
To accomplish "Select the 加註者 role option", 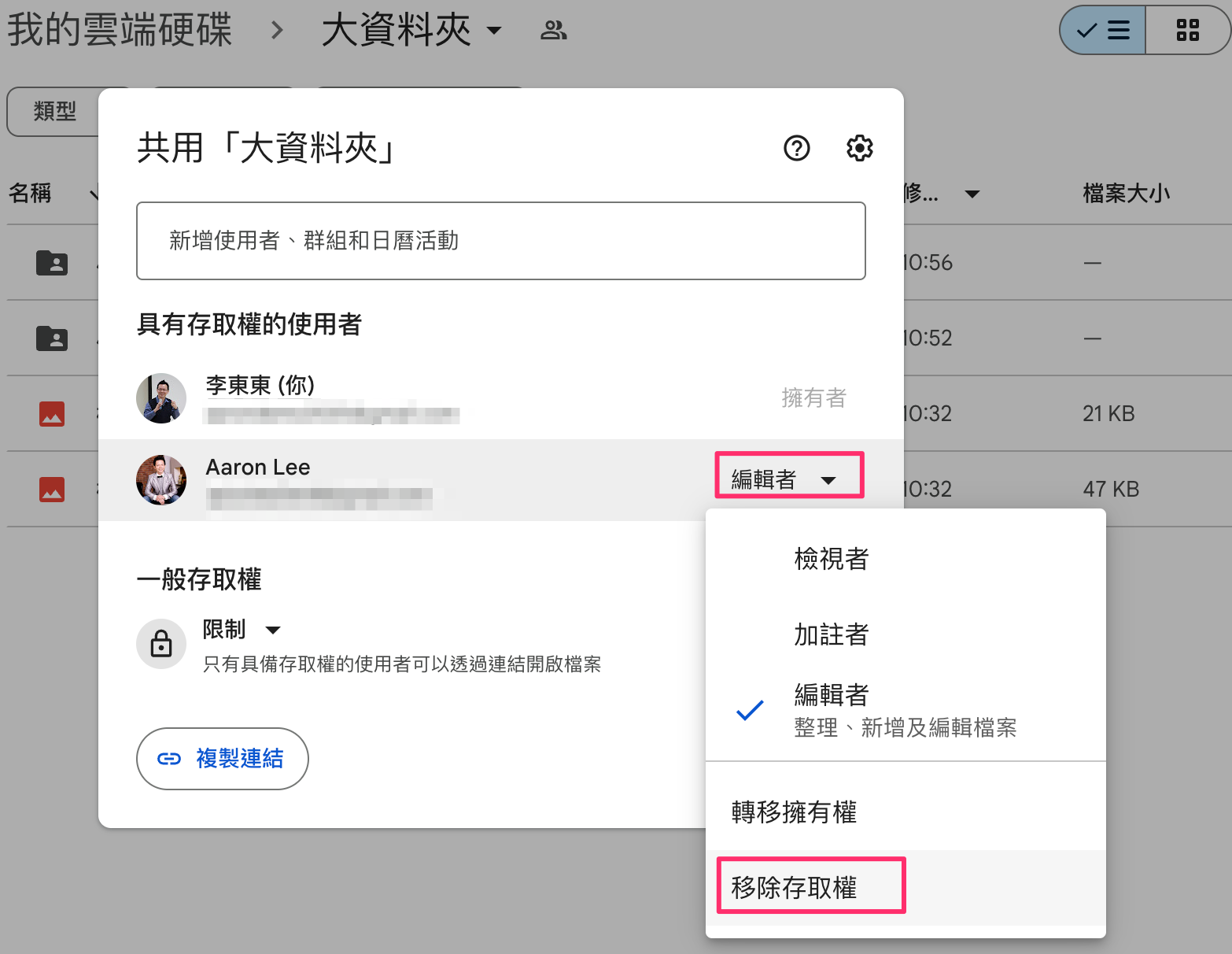I will point(831,634).
